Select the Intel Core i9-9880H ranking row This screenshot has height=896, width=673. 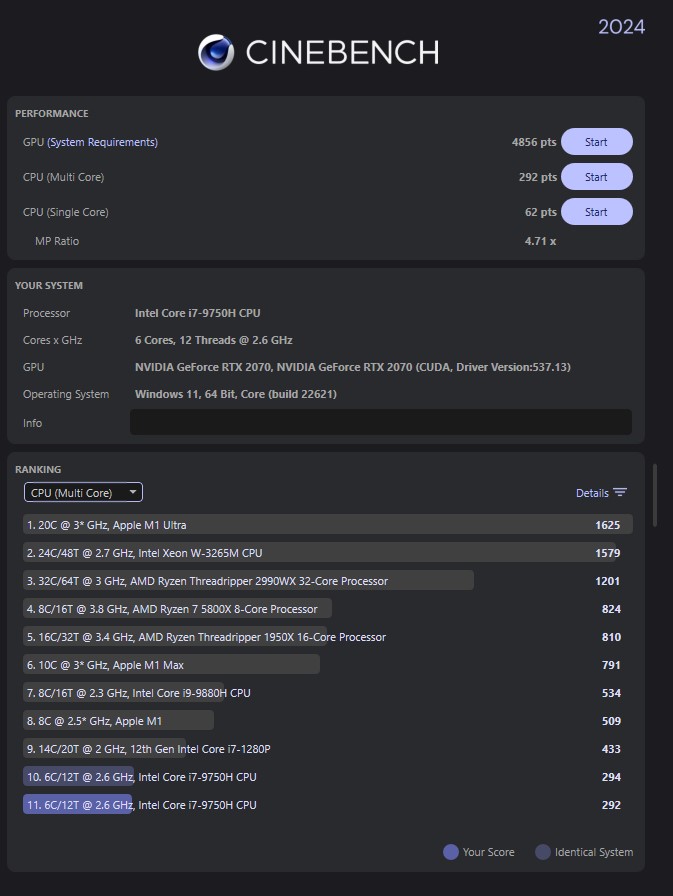coord(327,693)
